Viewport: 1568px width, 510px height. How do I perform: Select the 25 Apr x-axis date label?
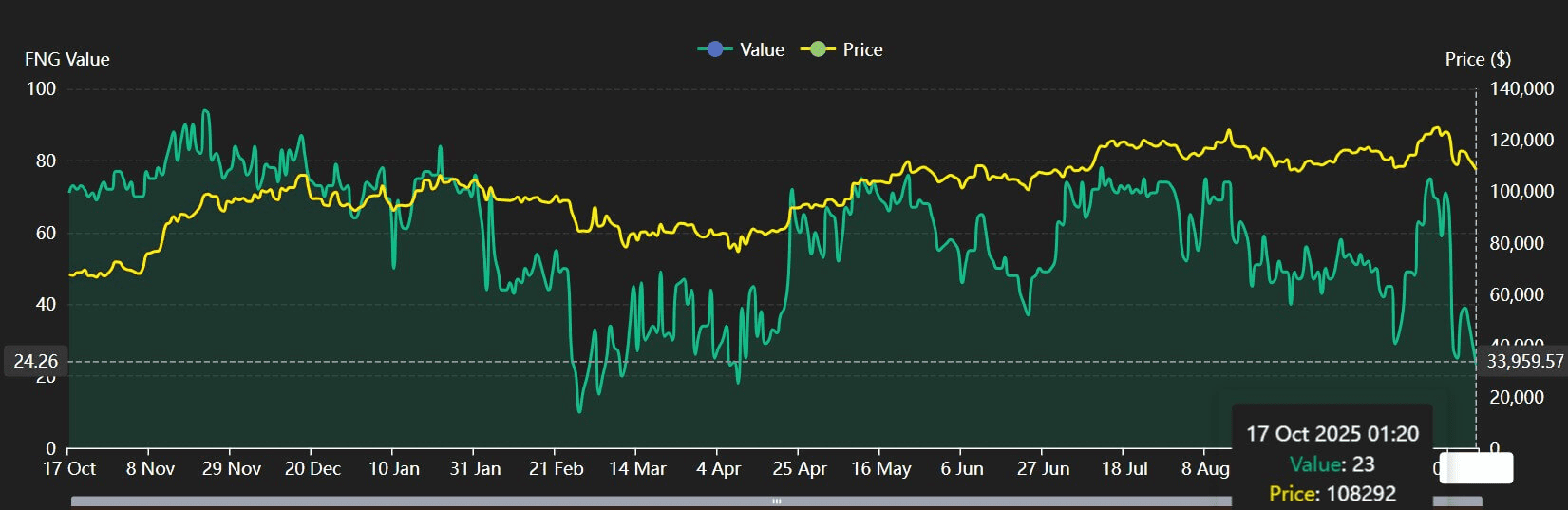(x=799, y=468)
